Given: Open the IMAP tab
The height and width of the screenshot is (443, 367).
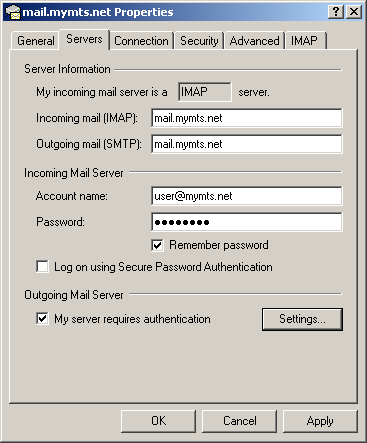Looking at the screenshot, I should pyautogui.click(x=304, y=41).
